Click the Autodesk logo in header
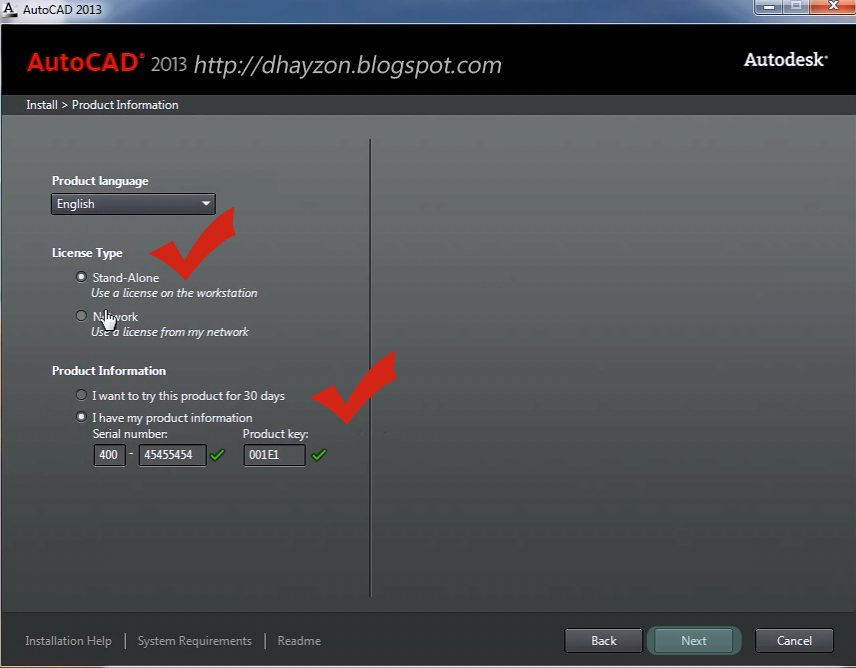This screenshot has width=856, height=668. point(786,59)
